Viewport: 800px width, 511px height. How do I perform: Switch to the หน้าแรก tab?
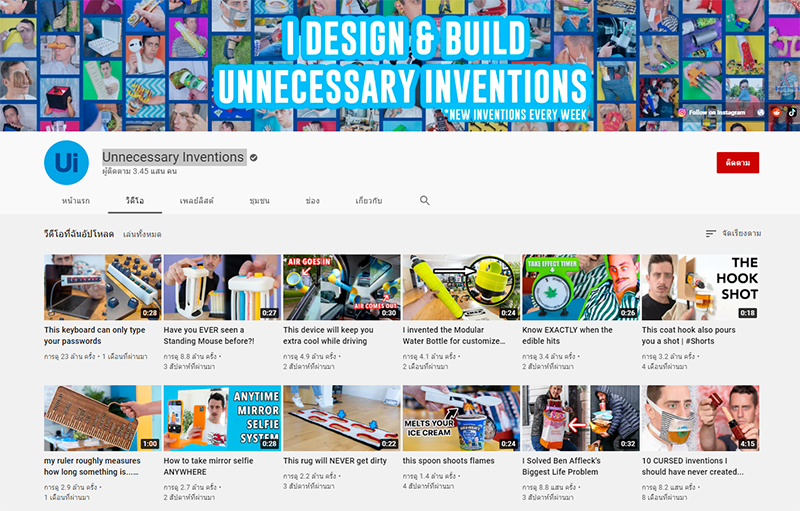pos(76,201)
